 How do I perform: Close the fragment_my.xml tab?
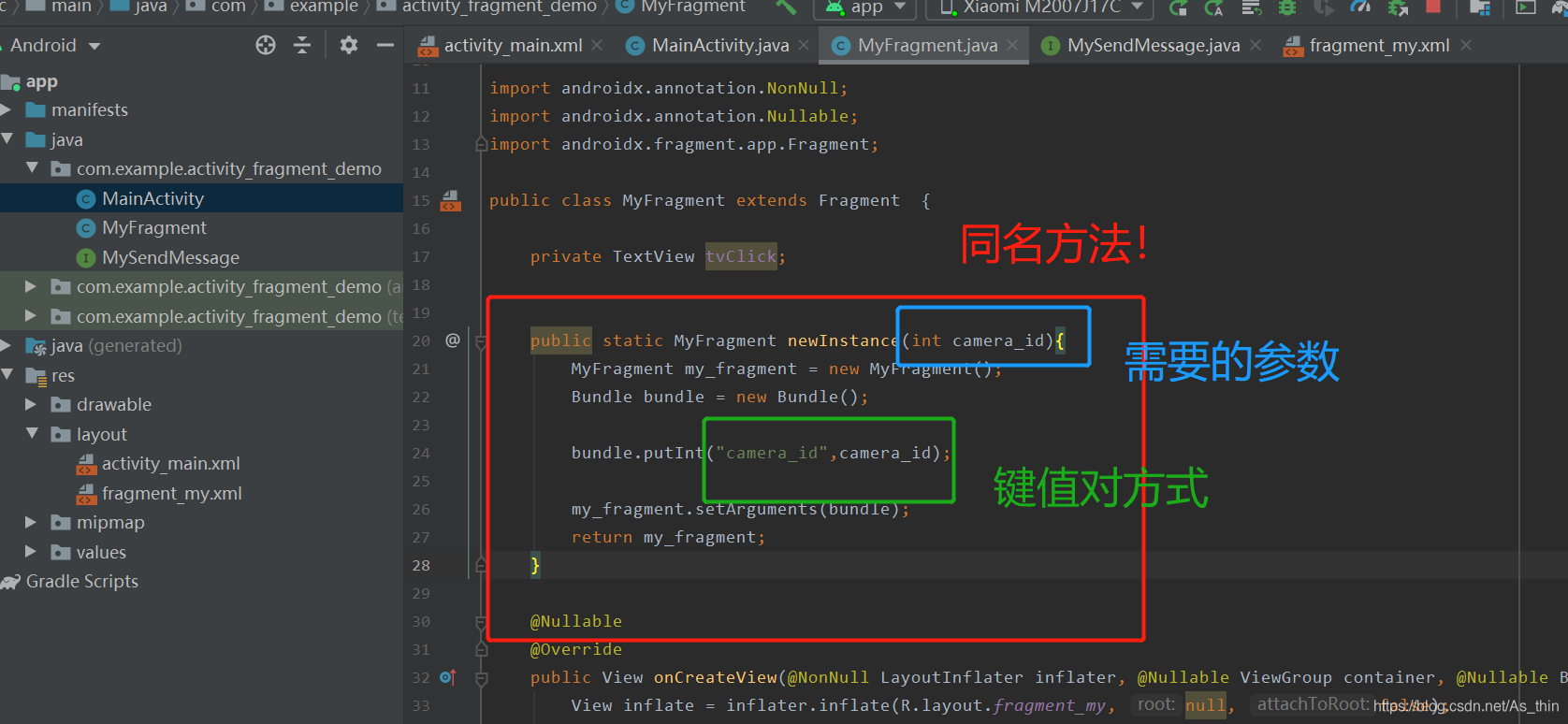tap(1465, 45)
